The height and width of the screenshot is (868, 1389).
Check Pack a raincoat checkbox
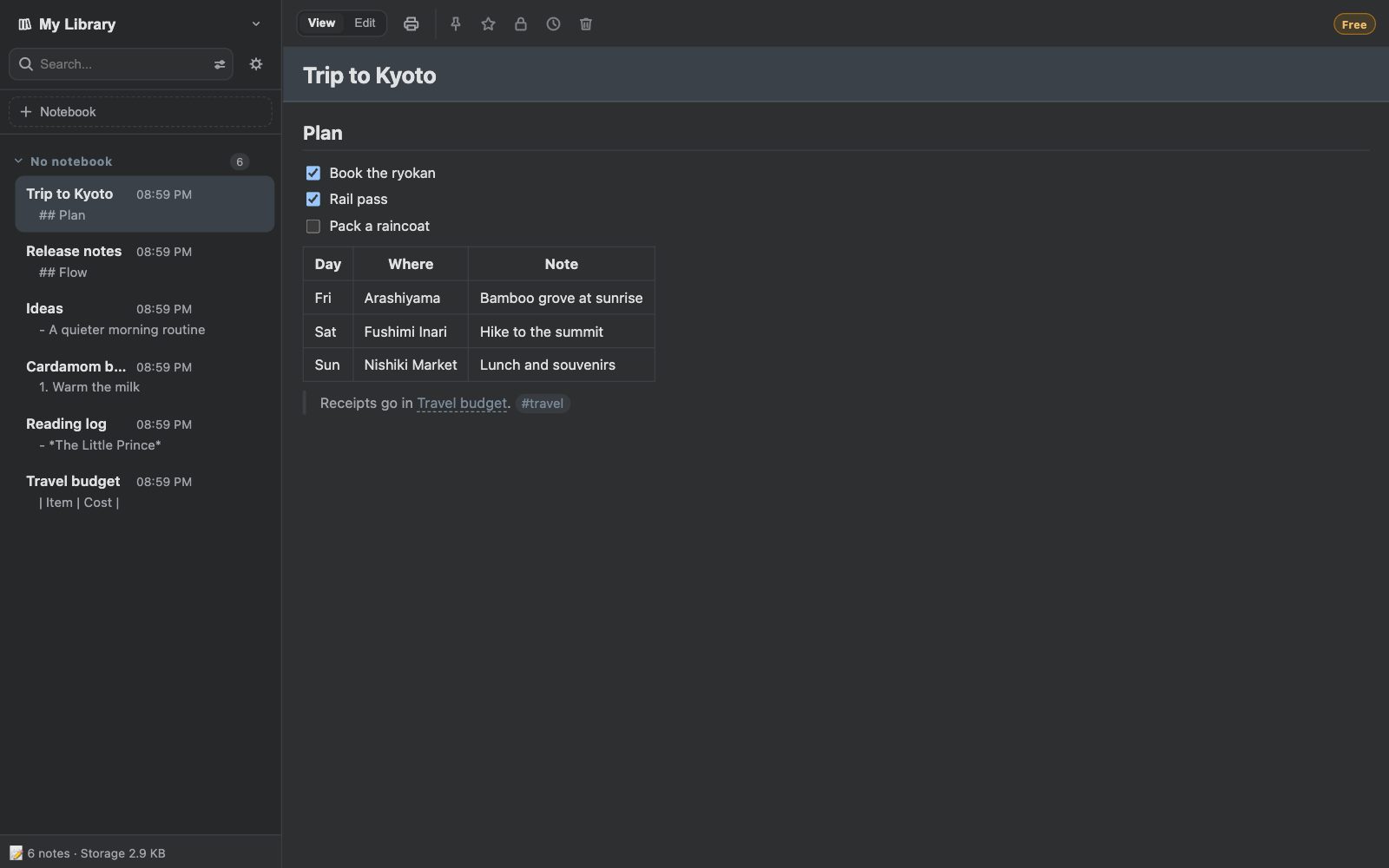(313, 227)
